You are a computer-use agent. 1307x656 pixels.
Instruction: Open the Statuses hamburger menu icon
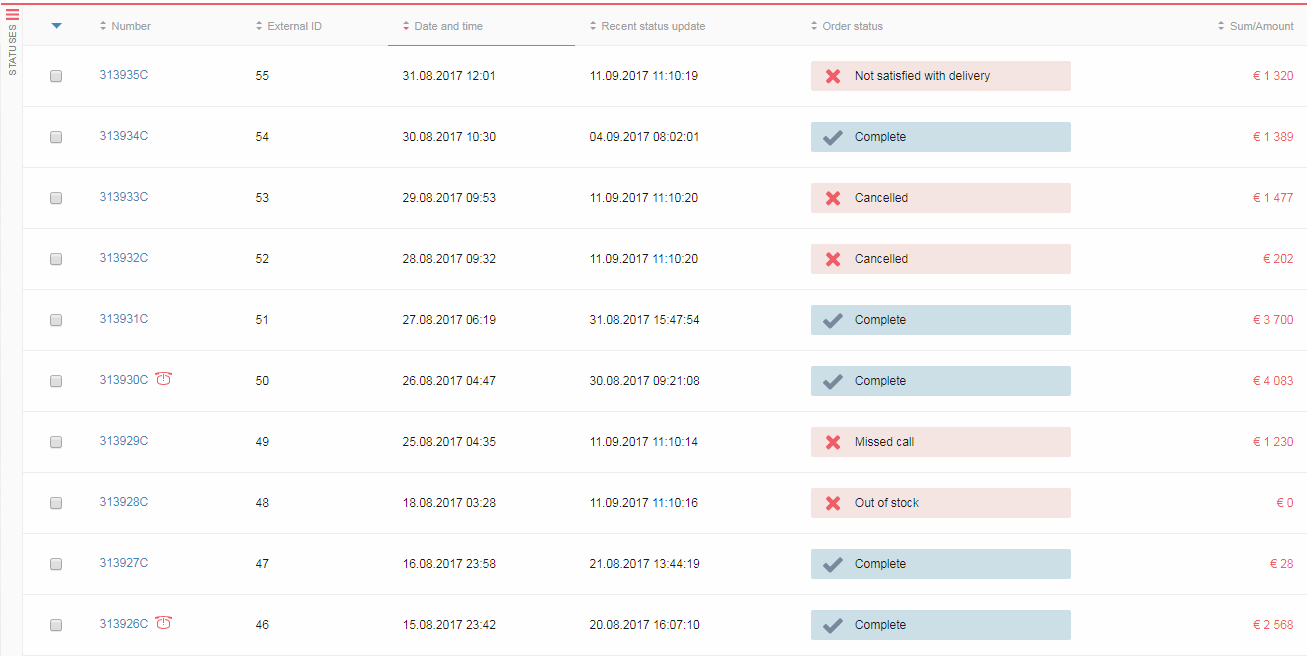tap(13, 14)
